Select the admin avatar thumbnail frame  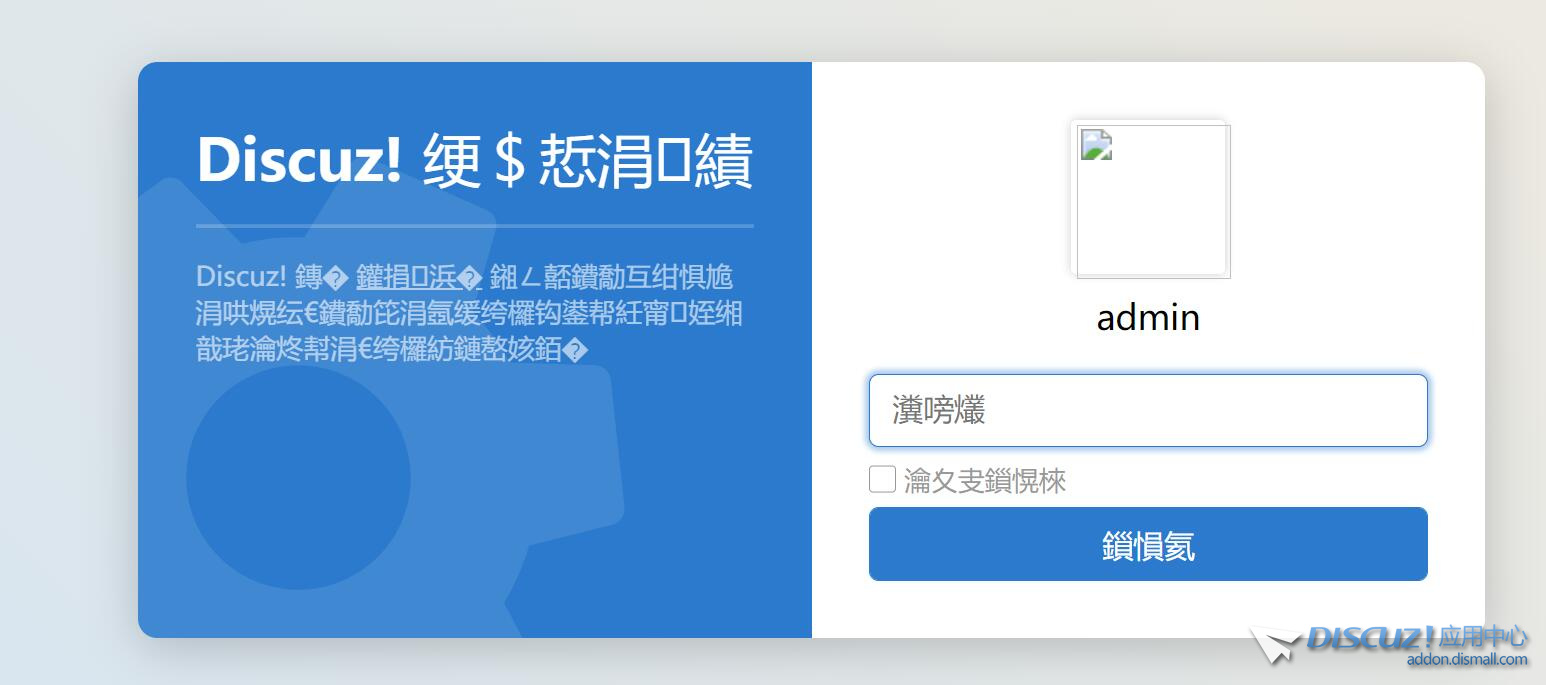(1151, 200)
